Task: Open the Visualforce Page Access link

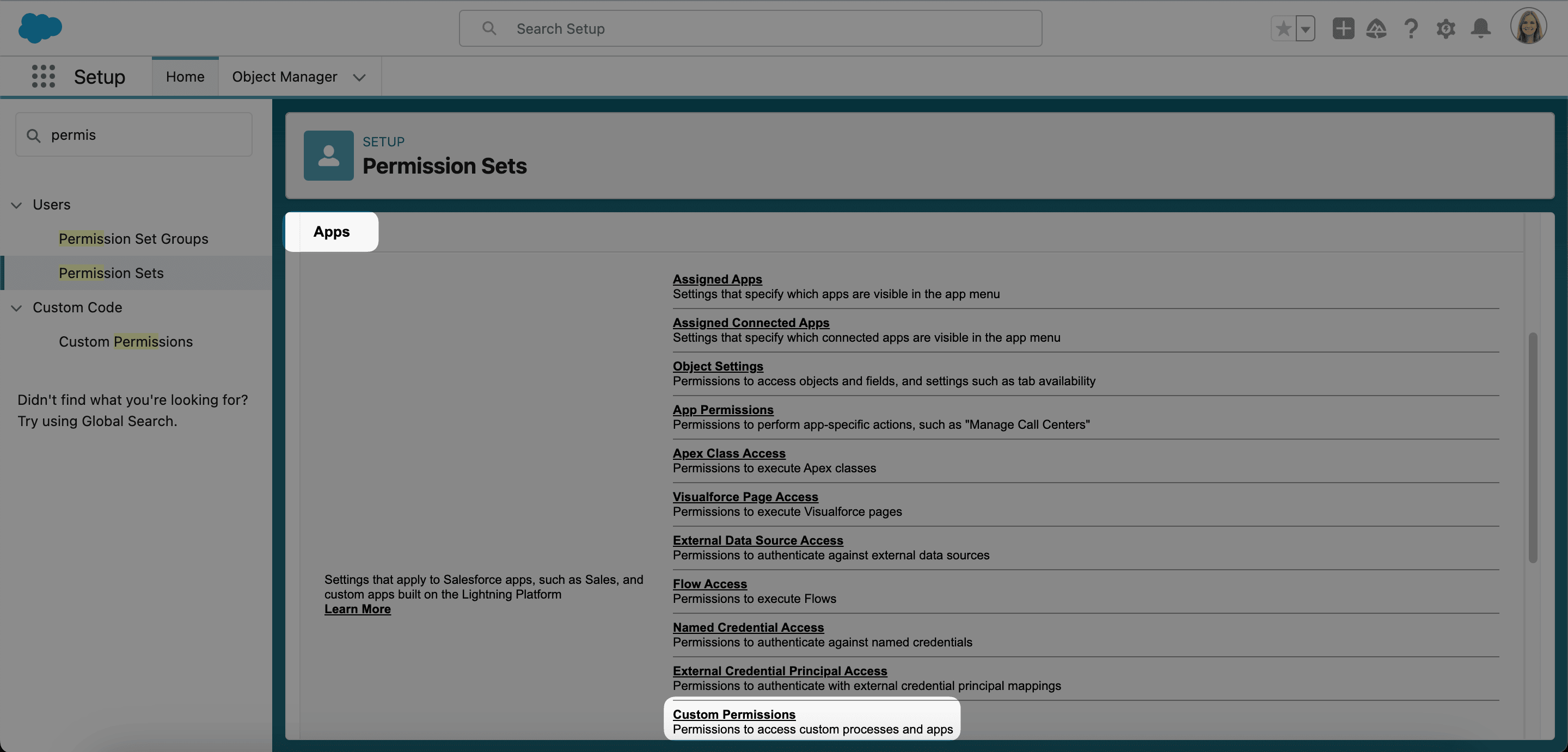Action: pos(745,496)
